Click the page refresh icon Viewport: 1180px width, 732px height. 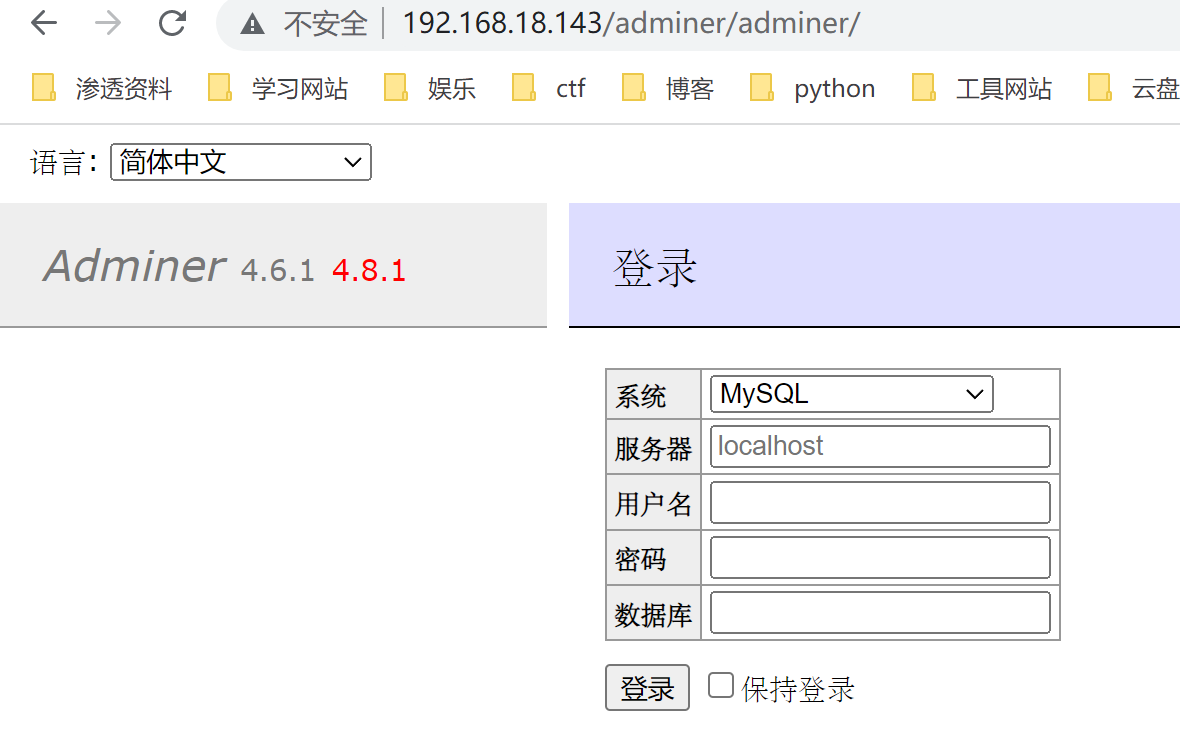[170, 22]
